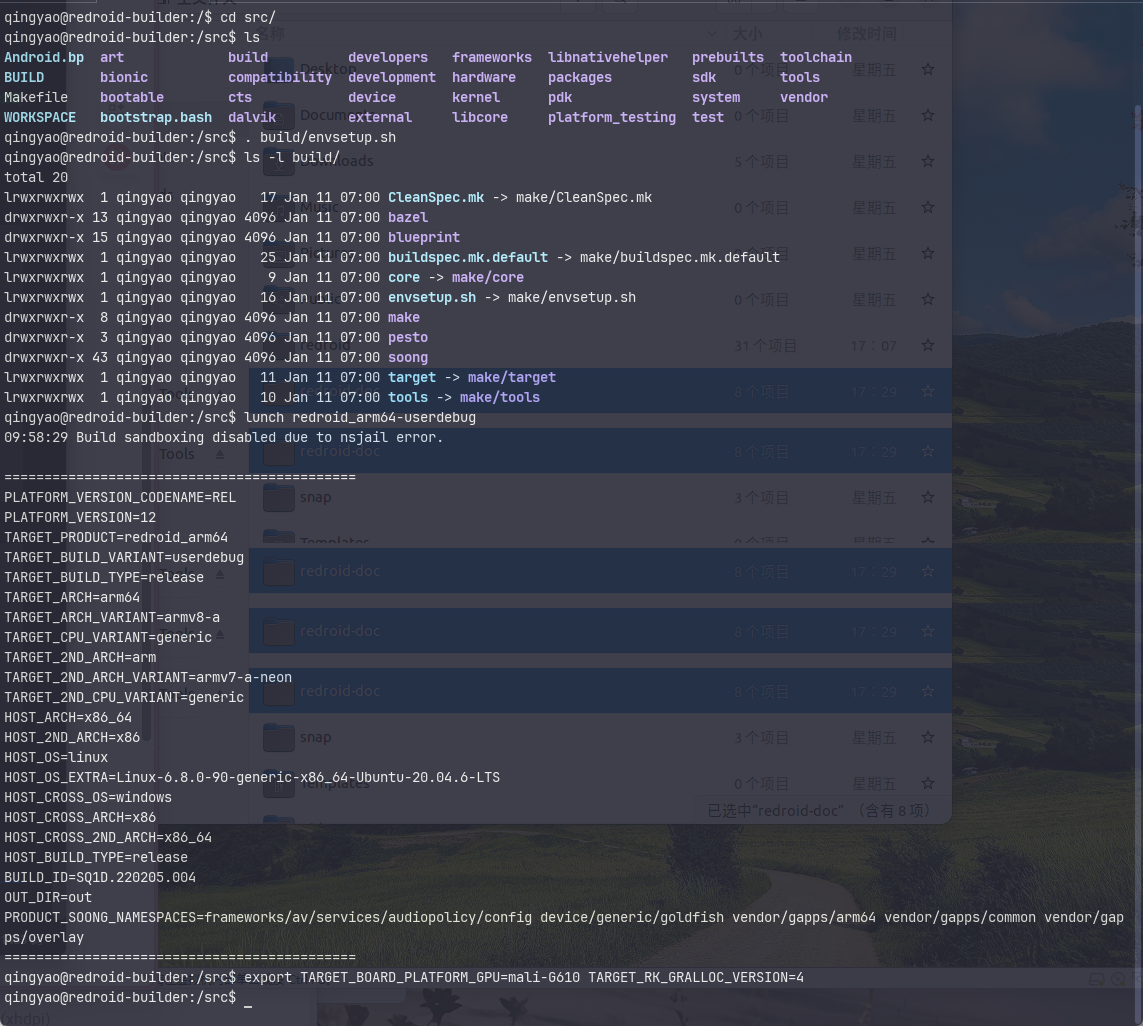Click the star on first snap row
The width and height of the screenshot is (1143, 1026).
(x=928, y=498)
